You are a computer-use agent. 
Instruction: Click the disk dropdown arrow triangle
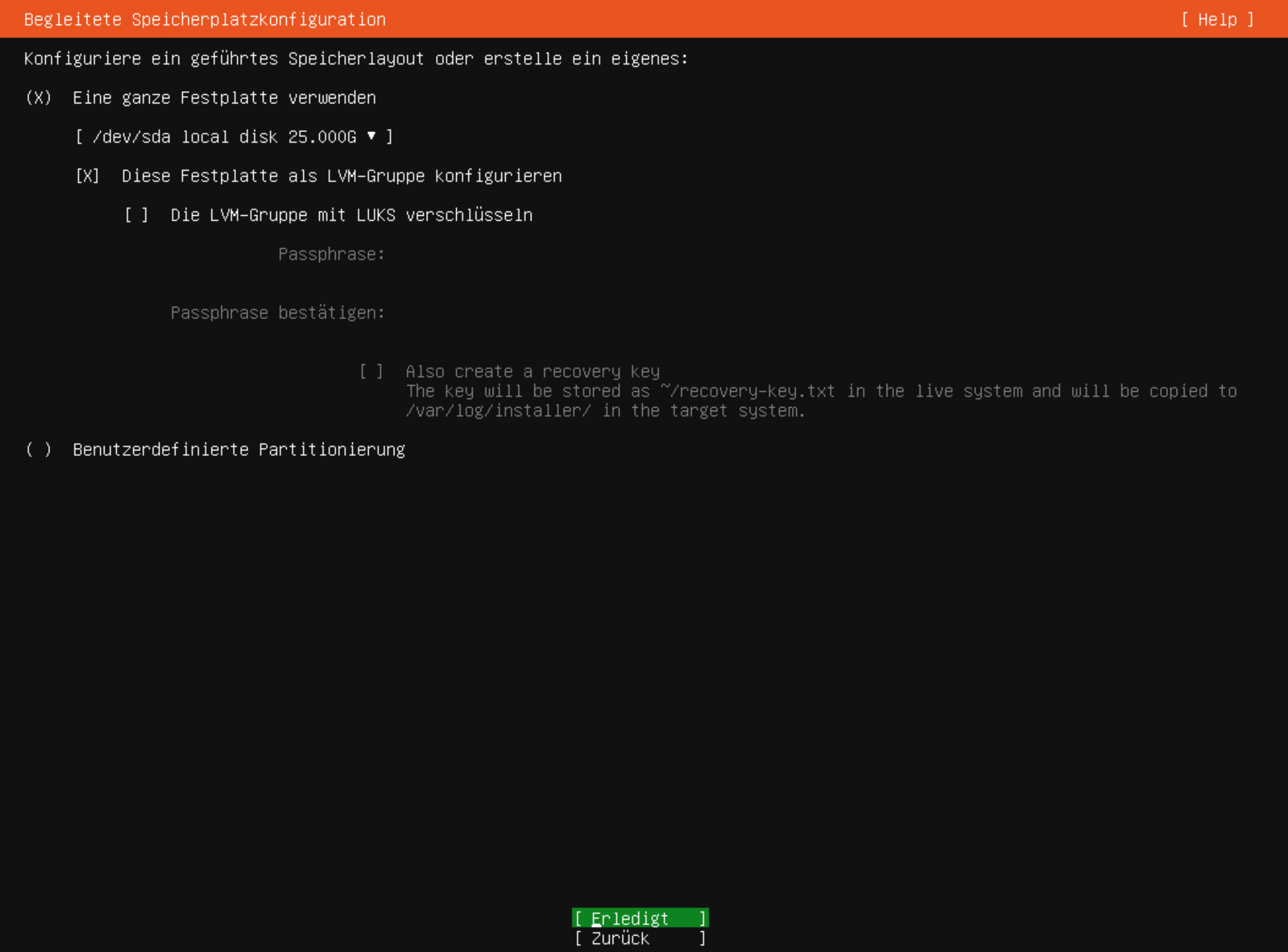[x=371, y=136]
